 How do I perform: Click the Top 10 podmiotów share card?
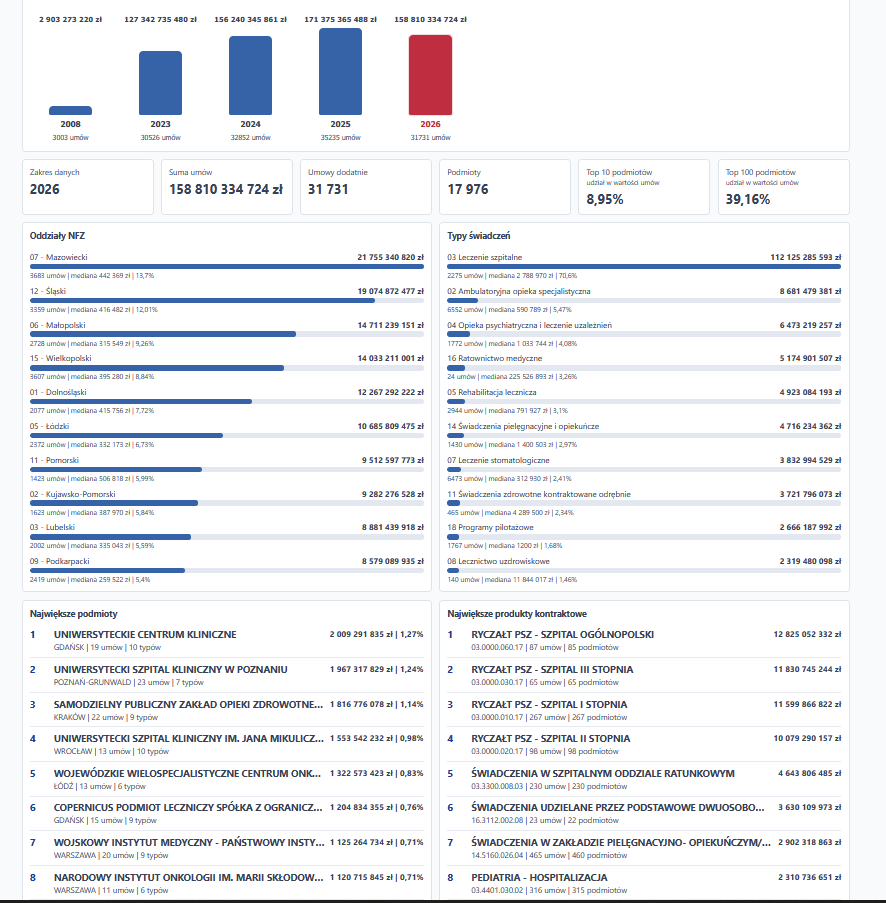tap(644, 187)
